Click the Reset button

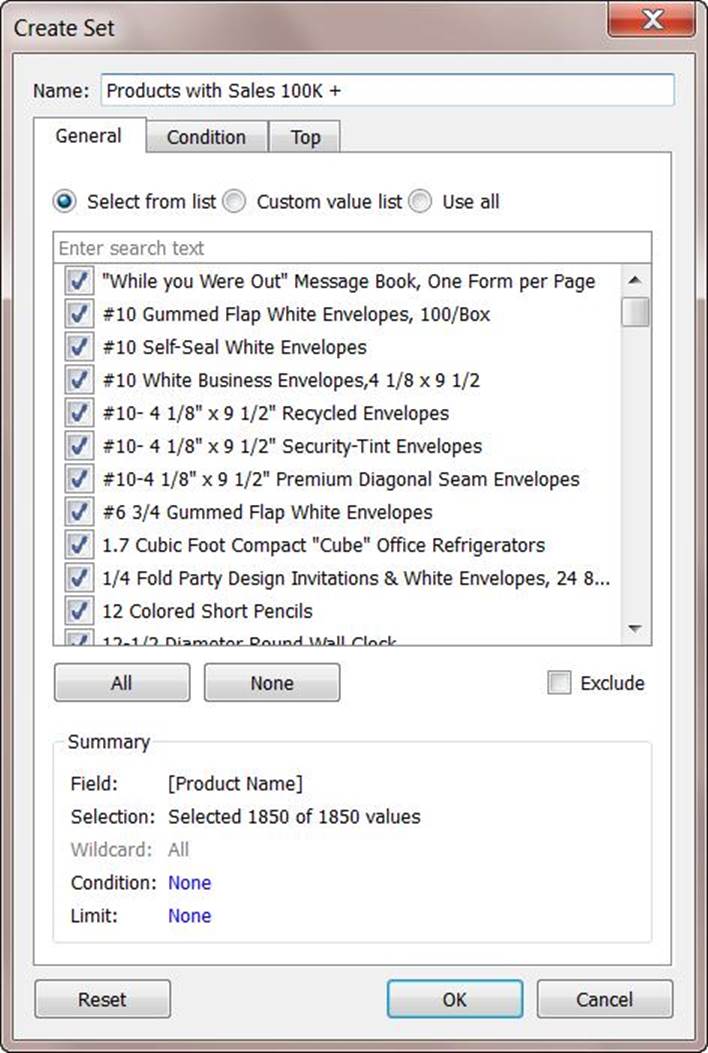click(102, 999)
